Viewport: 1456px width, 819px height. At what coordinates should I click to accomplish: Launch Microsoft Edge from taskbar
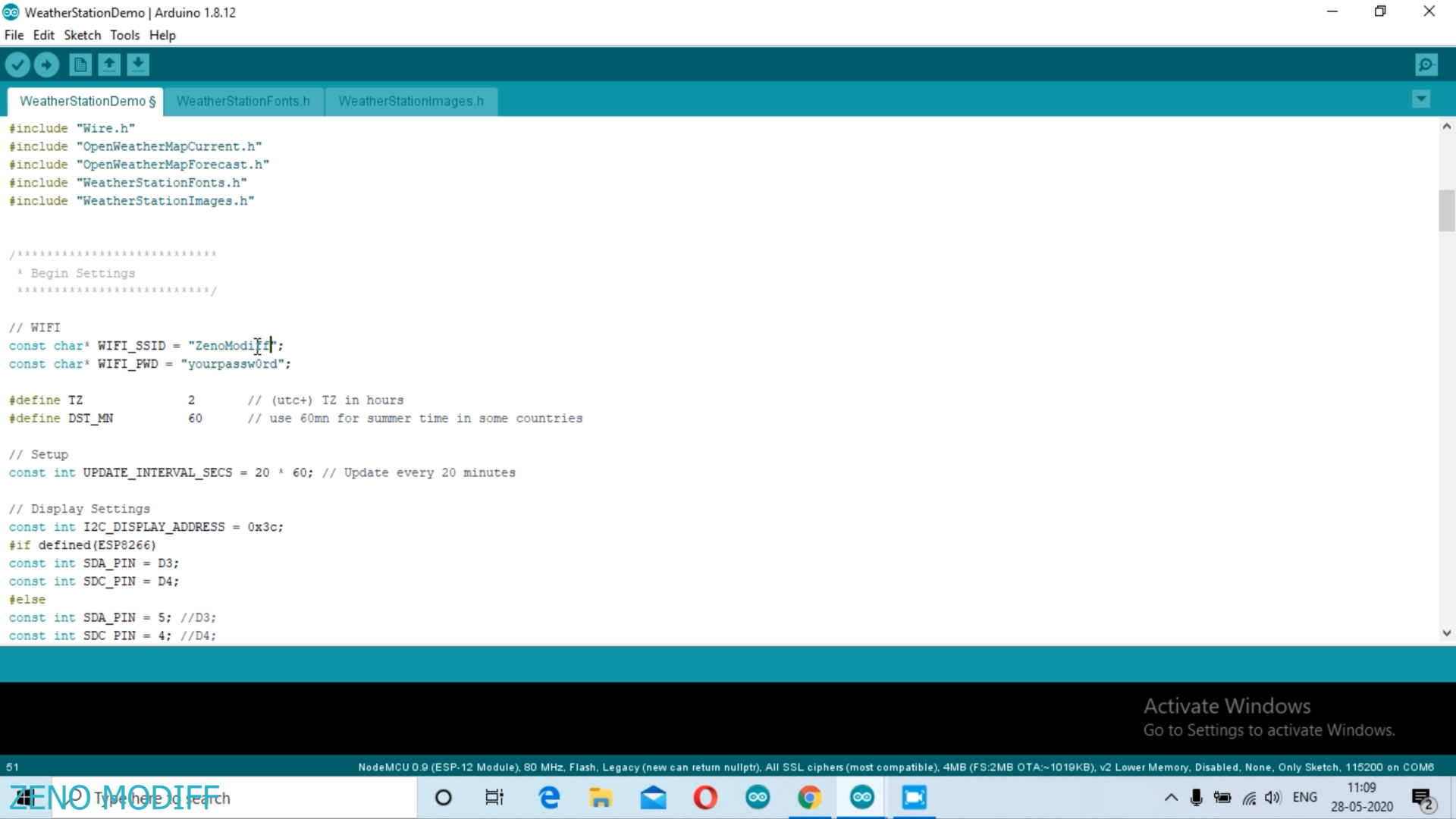[x=549, y=798]
